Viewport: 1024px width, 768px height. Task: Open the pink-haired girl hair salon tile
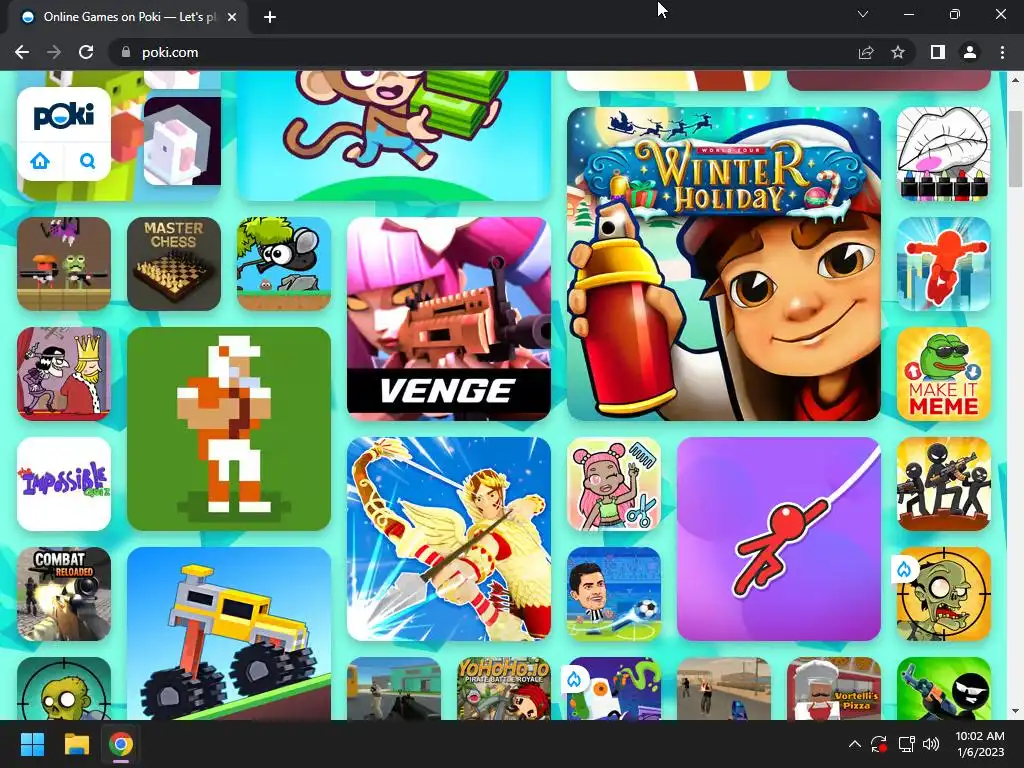(614, 484)
